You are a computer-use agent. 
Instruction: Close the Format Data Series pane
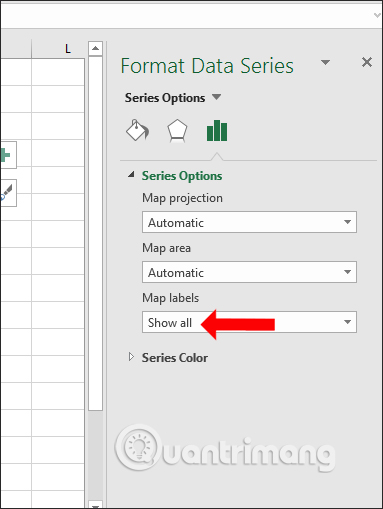click(x=367, y=62)
